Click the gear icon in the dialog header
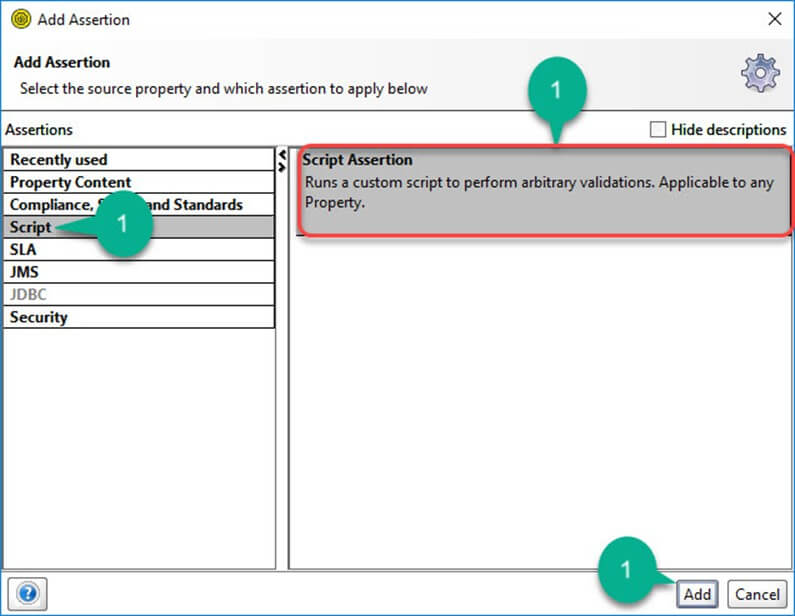Image resolution: width=795 pixels, height=616 pixels. [759, 74]
